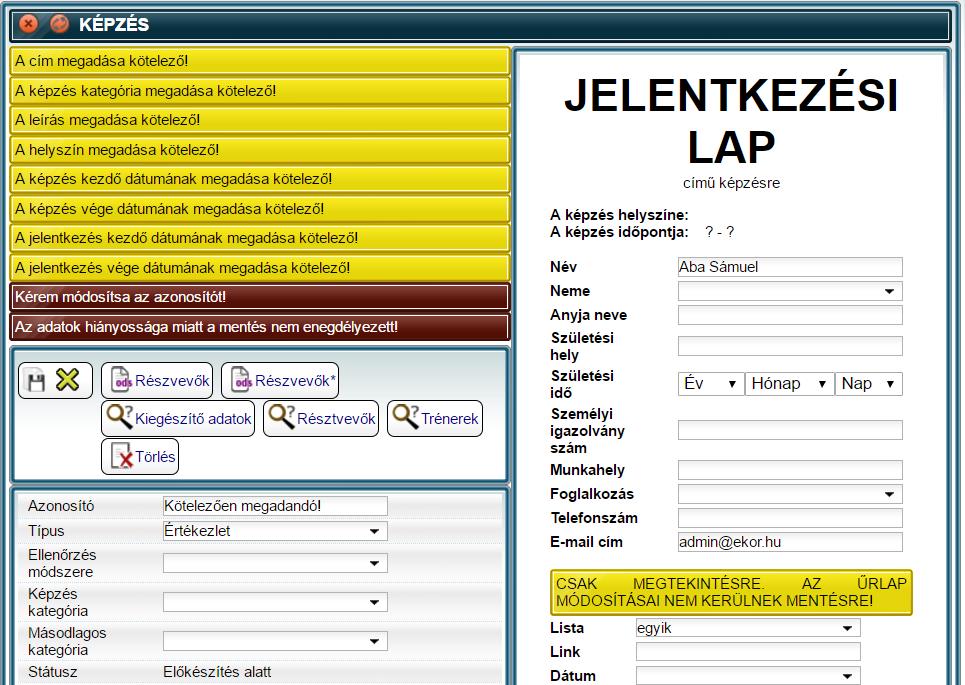The height and width of the screenshot is (685, 965).
Task: Click the Személyi igazolvány szám field
Action: coord(790,430)
